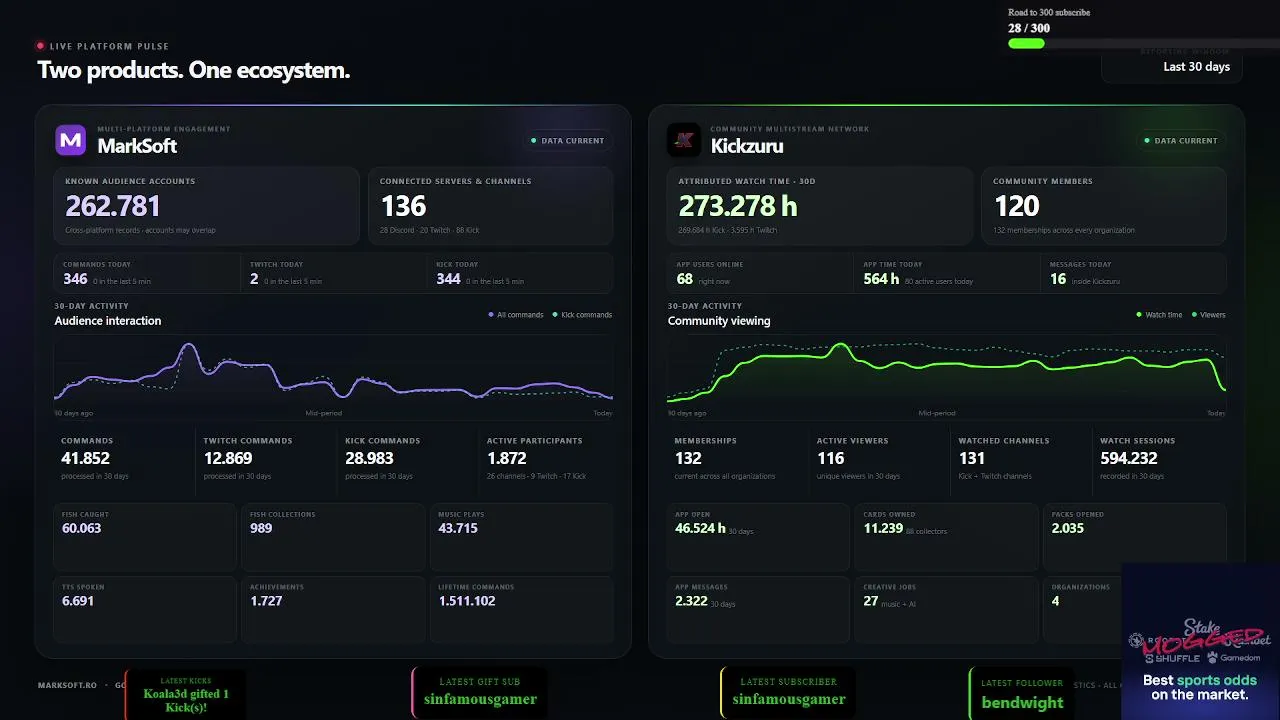Toggle the All commands legend series

pyautogui.click(x=515, y=315)
